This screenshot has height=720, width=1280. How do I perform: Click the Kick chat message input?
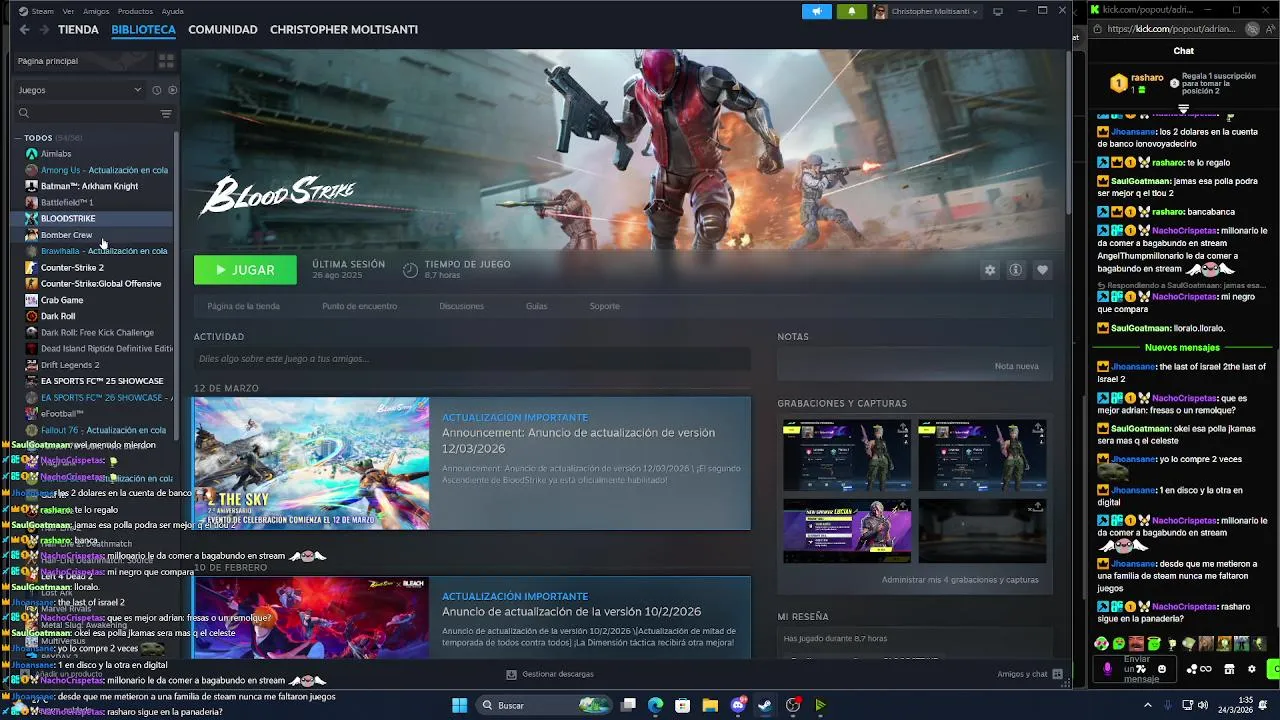[1136, 669]
